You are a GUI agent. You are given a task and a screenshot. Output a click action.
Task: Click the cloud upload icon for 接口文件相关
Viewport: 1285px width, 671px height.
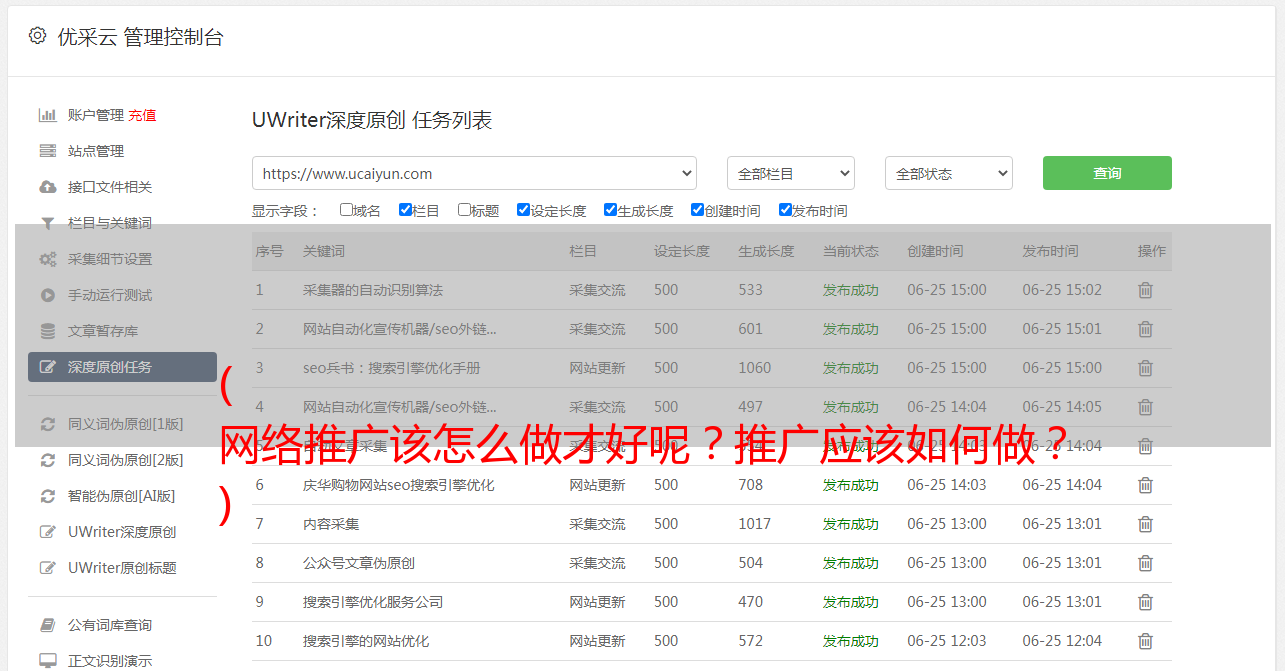(x=47, y=187)
